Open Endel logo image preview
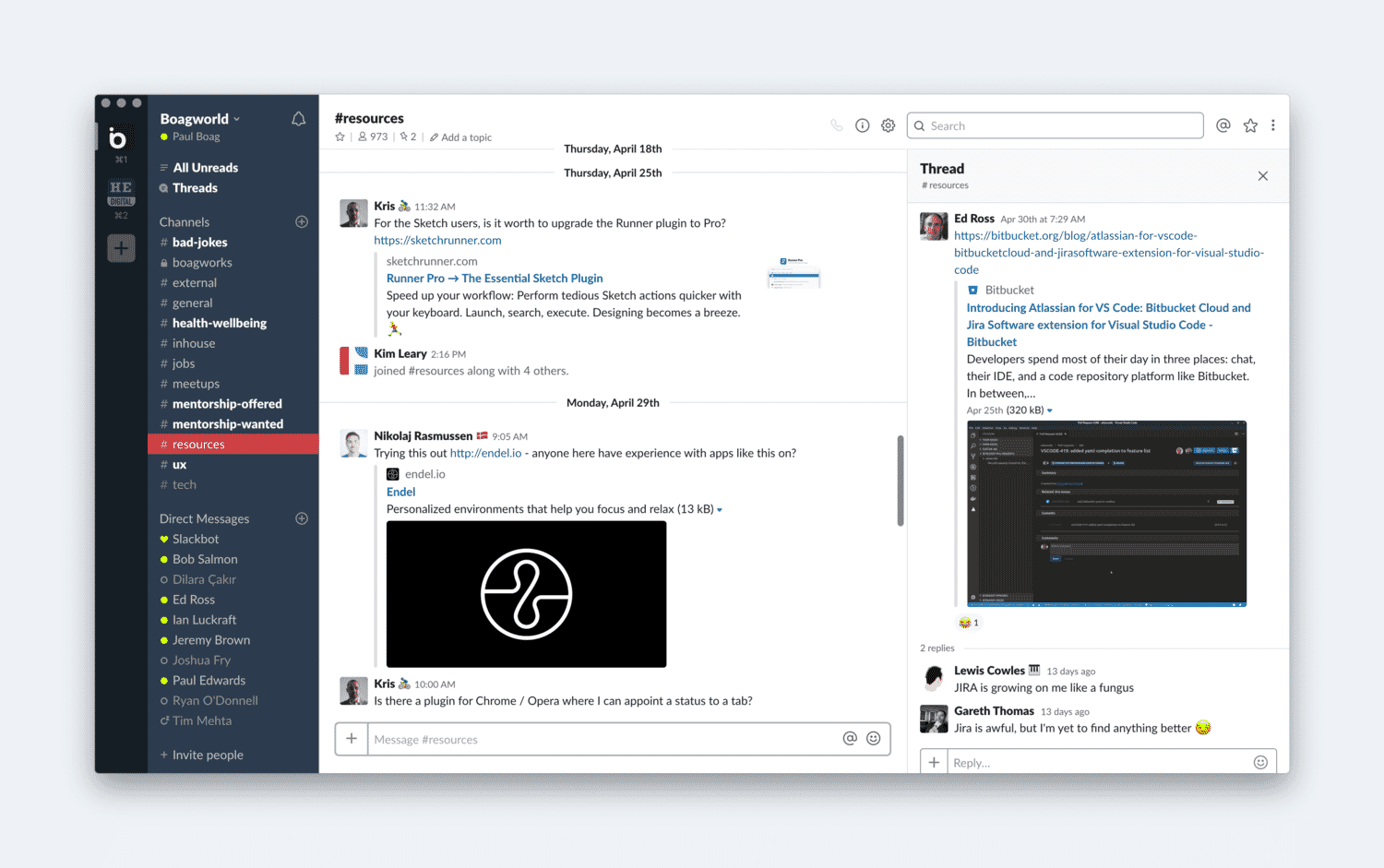 pos(526,594)
